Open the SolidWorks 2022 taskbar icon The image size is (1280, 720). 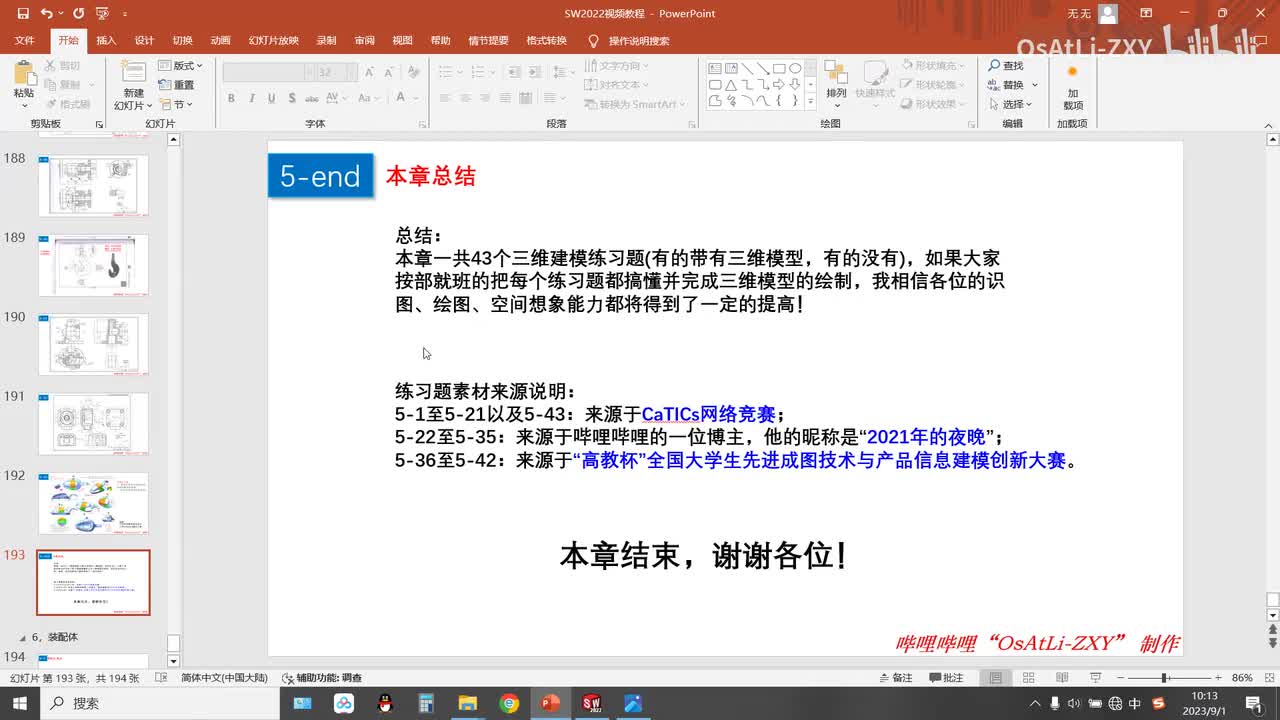(591, 703)
